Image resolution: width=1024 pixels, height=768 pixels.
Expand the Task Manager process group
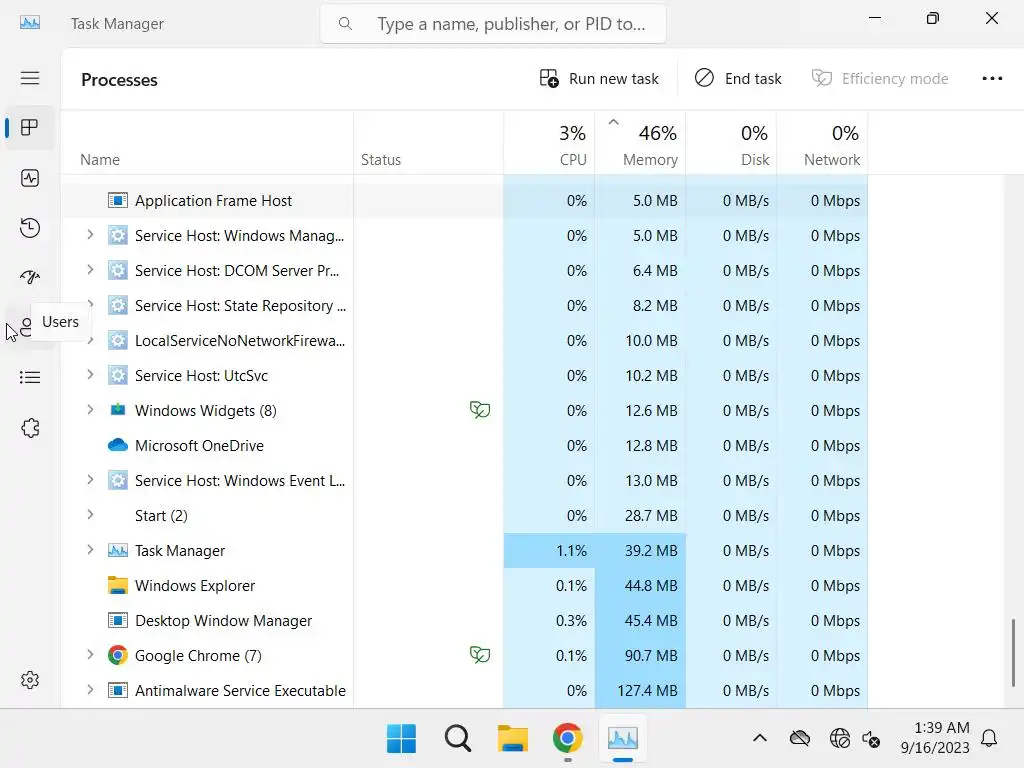click(90, 550)
